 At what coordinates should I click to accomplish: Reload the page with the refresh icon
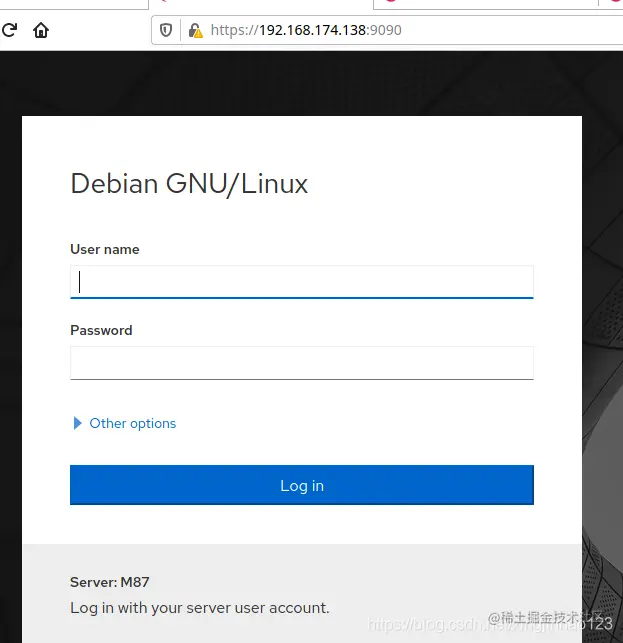[x=9, y=30]
